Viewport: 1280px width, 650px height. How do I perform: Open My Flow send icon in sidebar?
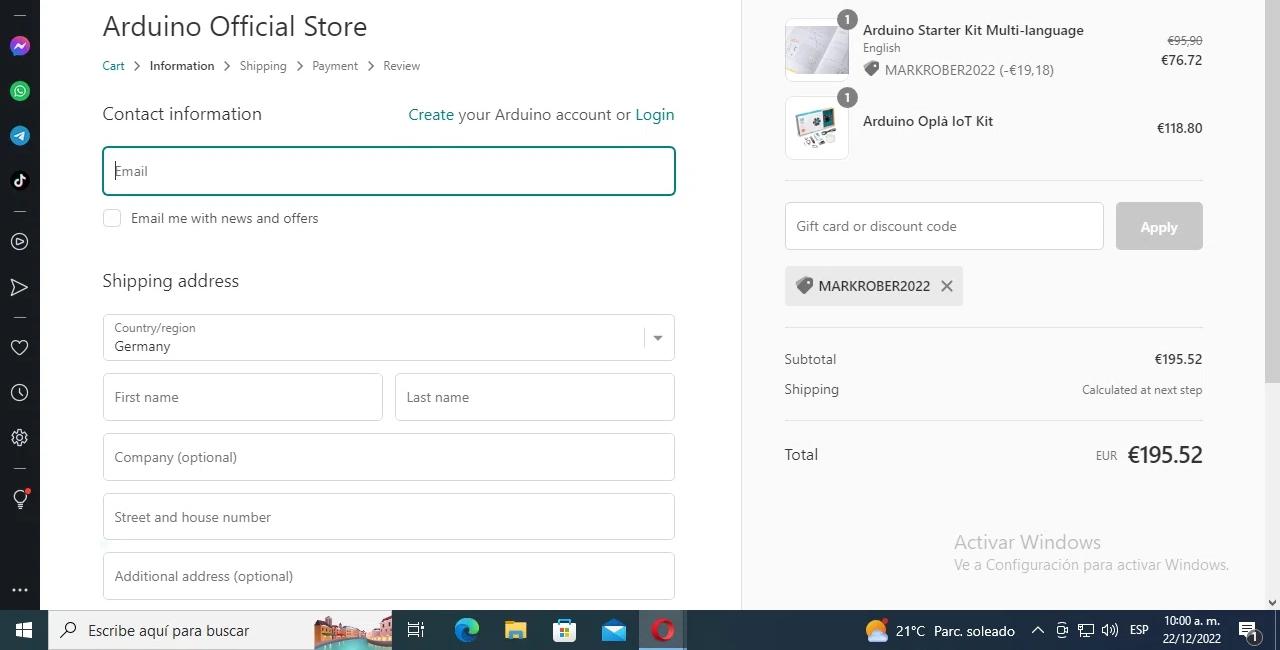click(19, 288)
